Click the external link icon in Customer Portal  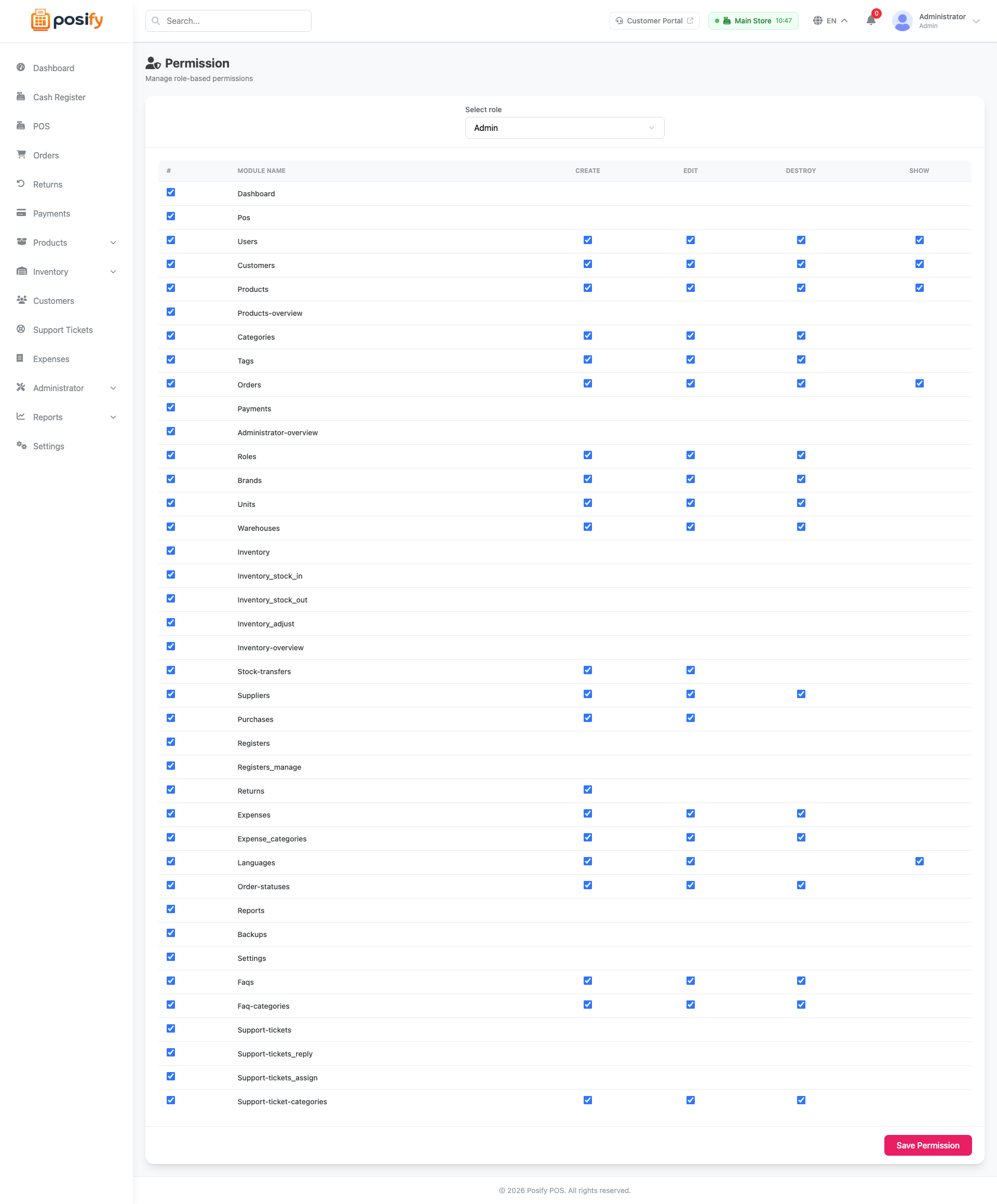(x=690, y=21)
